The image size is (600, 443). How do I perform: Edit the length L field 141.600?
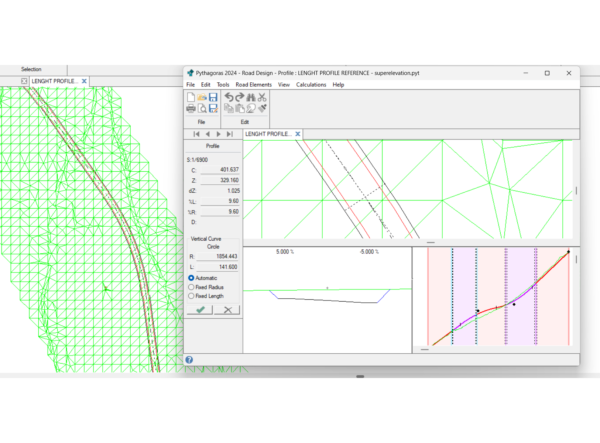click(x=218, y=267)
